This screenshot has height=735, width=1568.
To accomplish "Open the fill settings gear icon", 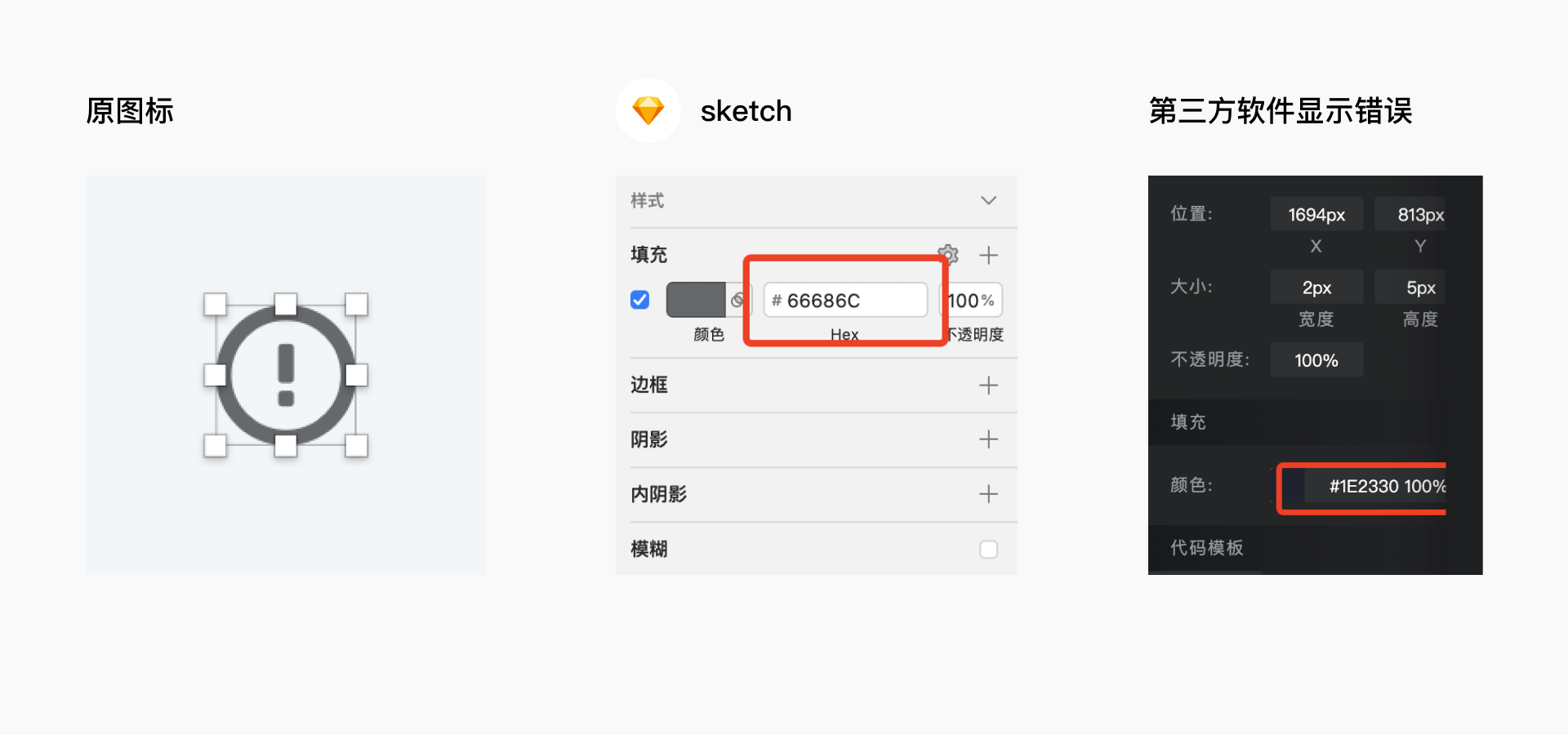I will tap(947, 254).
